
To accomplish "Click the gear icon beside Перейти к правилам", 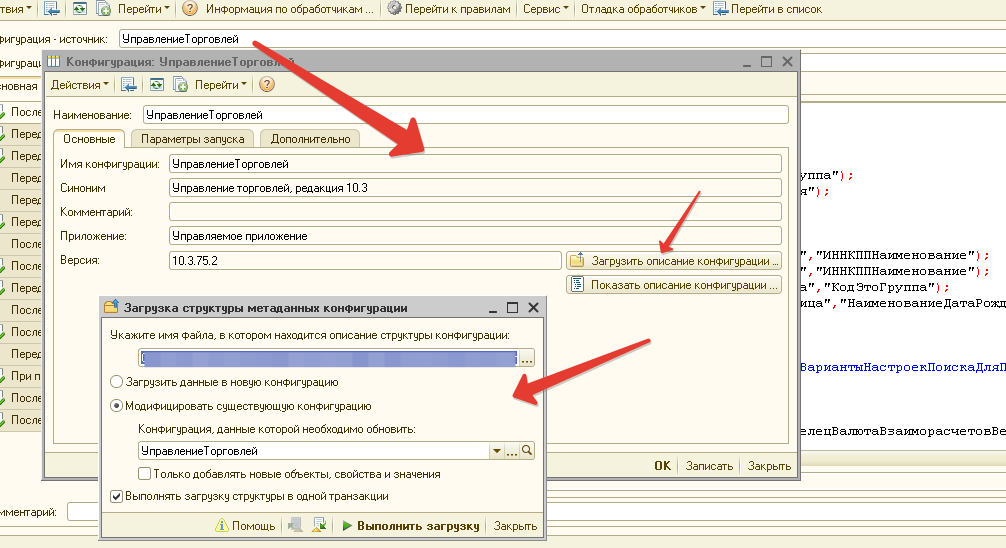I will coord(395,8).
